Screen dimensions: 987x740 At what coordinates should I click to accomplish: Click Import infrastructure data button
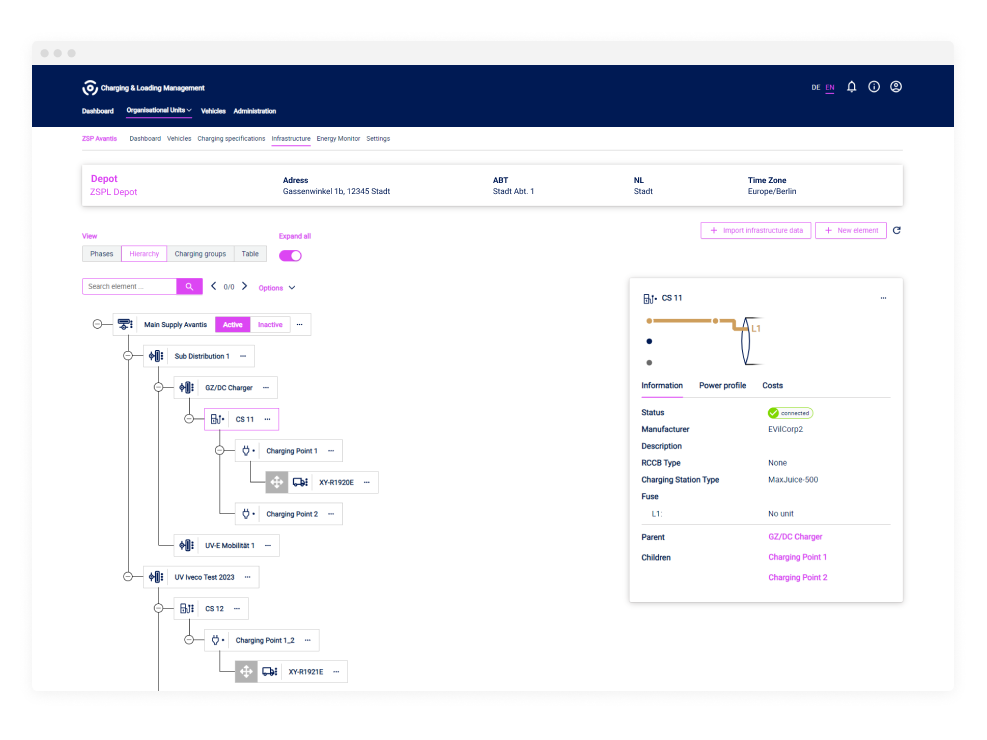756,231
